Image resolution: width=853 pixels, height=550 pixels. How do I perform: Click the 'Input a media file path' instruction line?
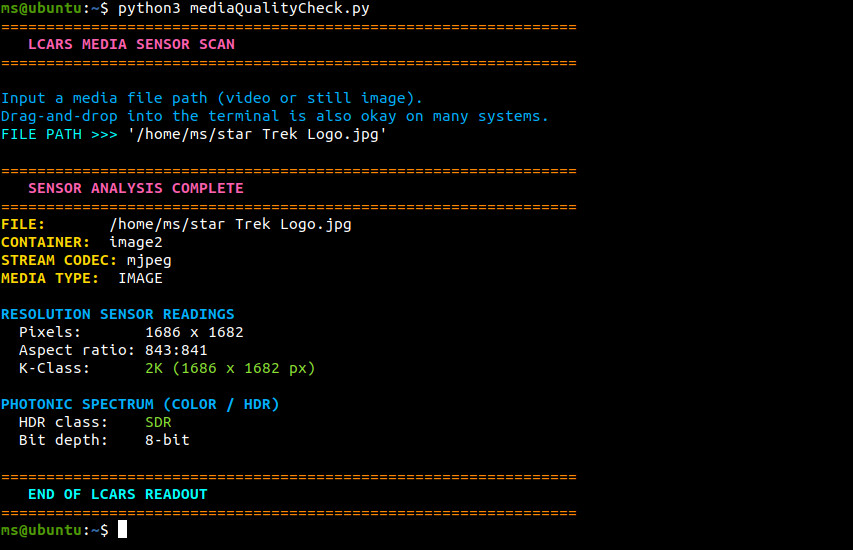pyautogui.click(x=212, y=98)
